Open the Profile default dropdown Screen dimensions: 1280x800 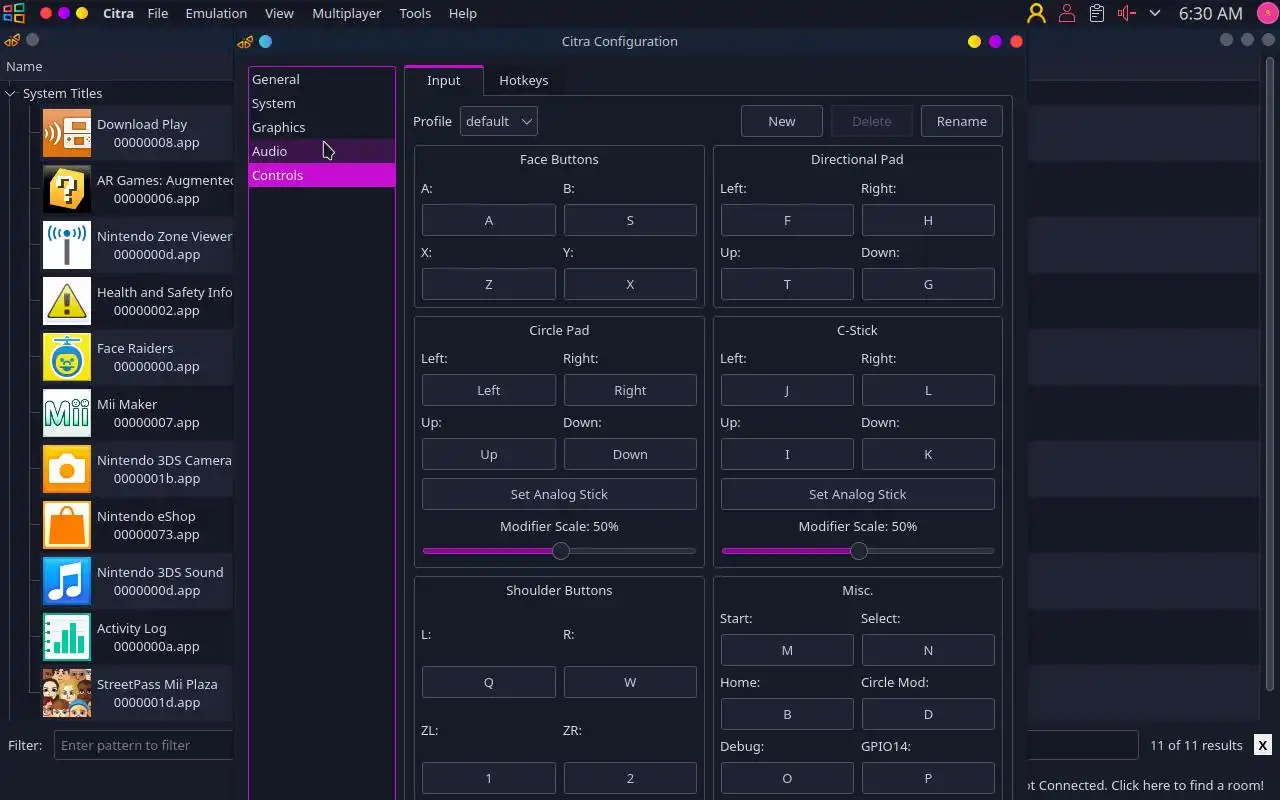pyautogui.click(x=499, y=121)
